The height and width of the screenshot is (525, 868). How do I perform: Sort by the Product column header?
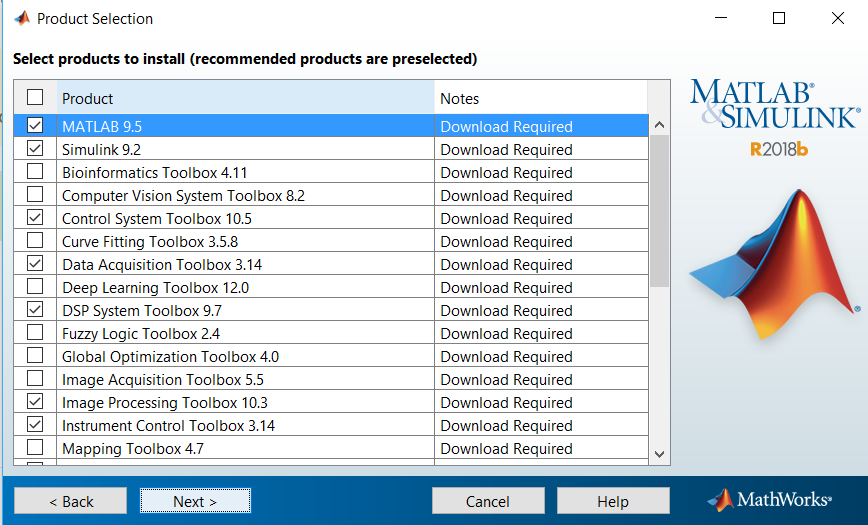[245, 98]
